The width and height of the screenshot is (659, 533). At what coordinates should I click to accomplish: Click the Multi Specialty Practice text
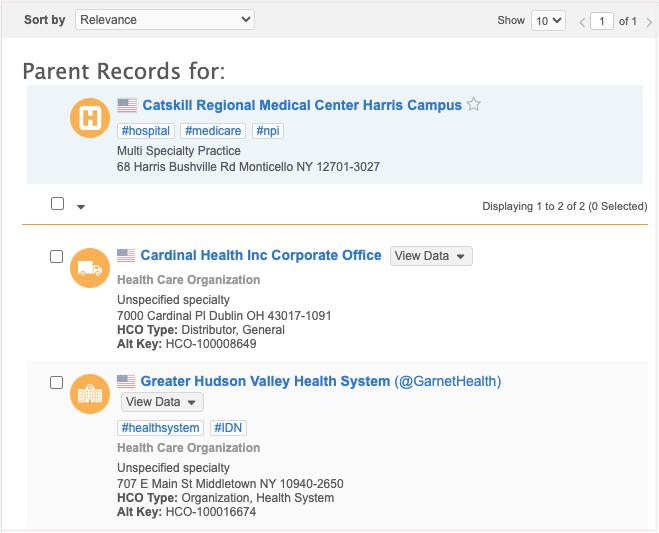point(179,151)
